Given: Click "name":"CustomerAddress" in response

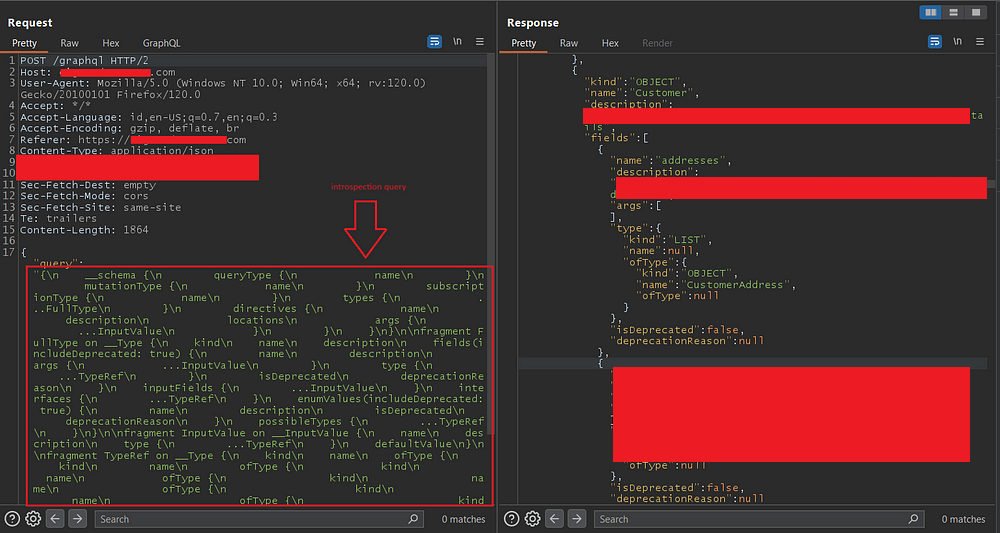Looking at the screenshot, I should click(x=716, y=285).
